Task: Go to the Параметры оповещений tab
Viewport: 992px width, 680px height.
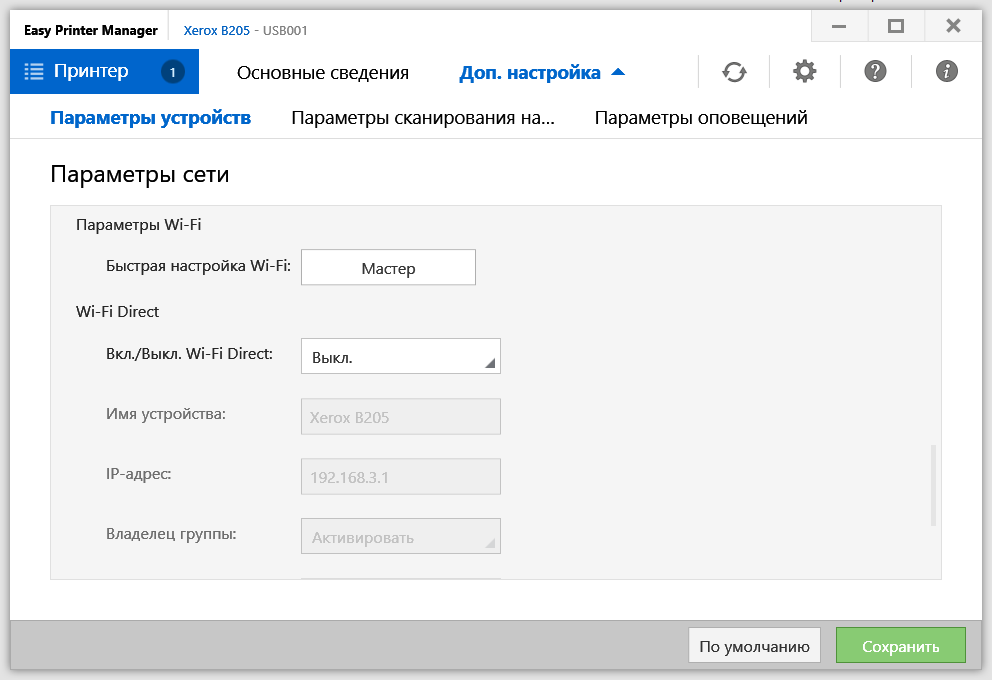Action: click(700, 118)
